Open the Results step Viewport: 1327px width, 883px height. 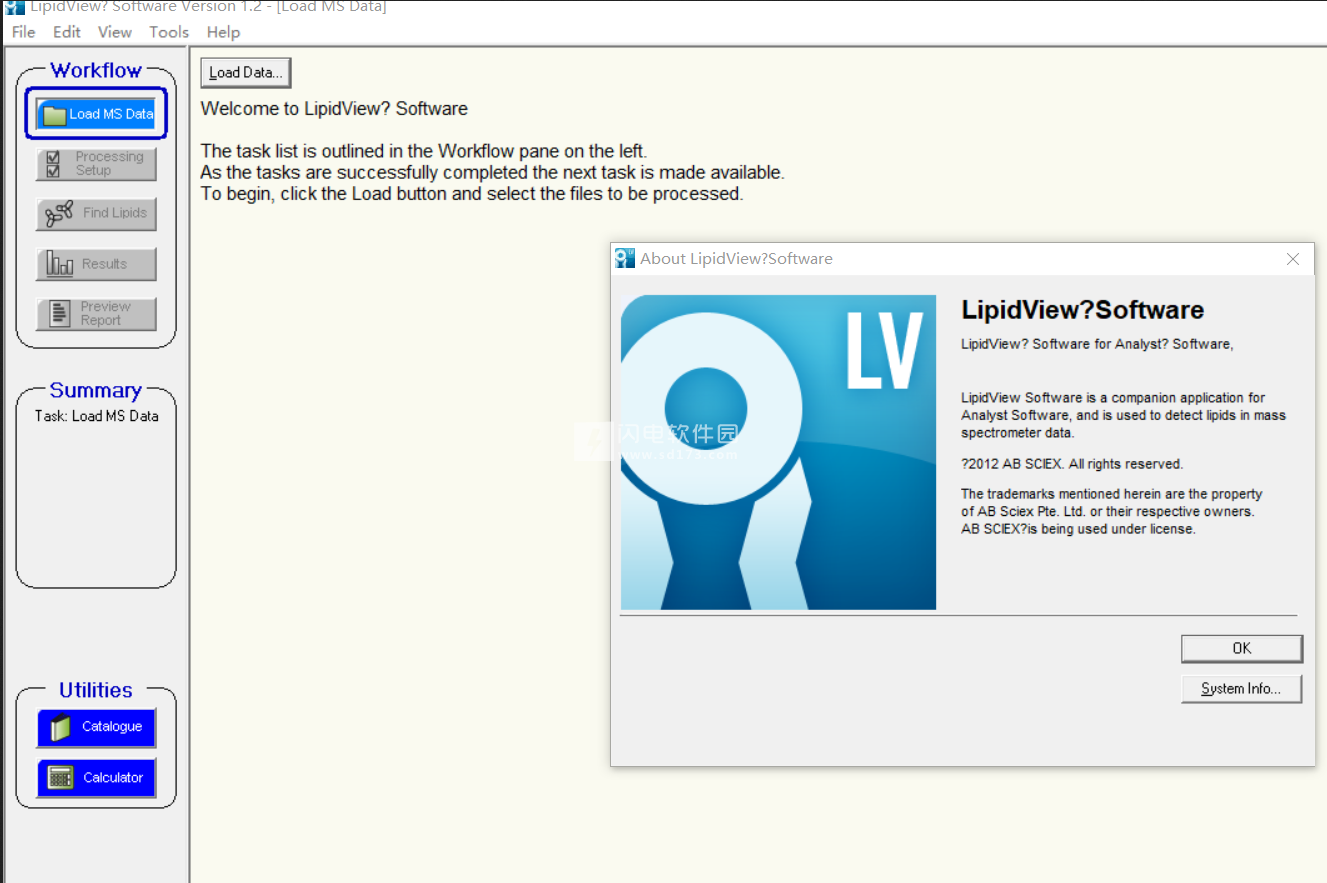[96, 264]
